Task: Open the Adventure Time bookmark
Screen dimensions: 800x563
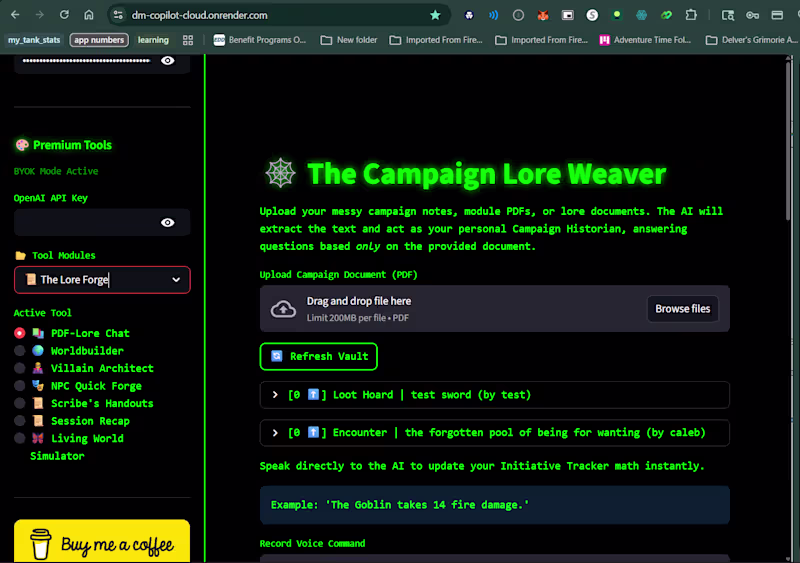Action: coord(645,40)
